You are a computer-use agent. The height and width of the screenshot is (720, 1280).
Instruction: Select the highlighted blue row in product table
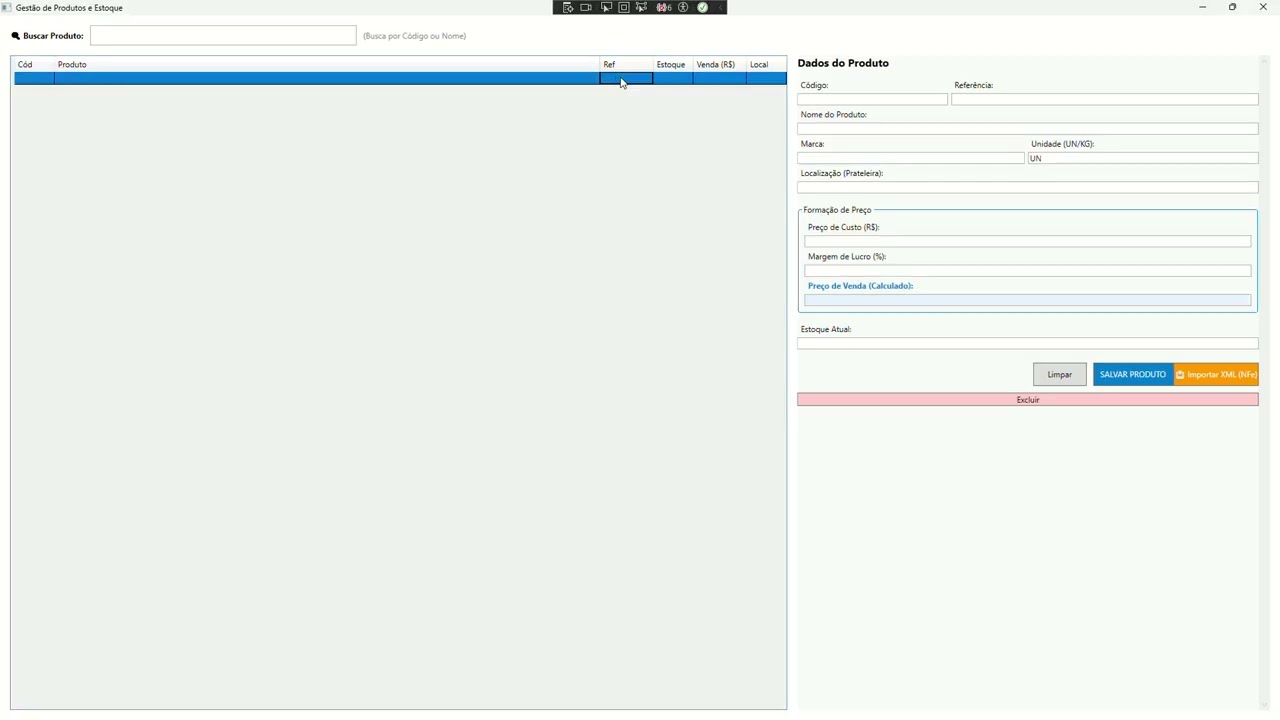(400, 78)
